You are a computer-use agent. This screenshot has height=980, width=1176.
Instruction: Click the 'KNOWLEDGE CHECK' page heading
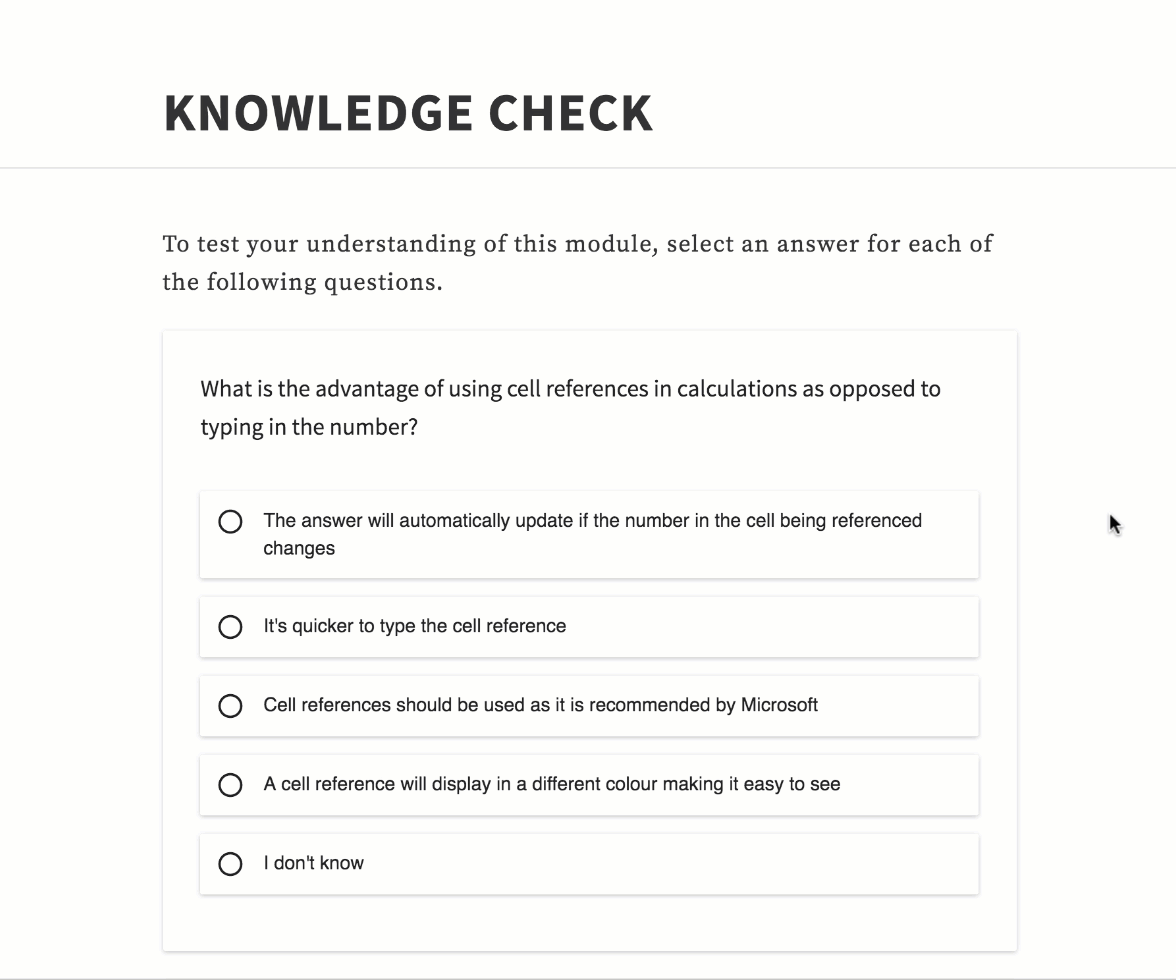[408, 113]
